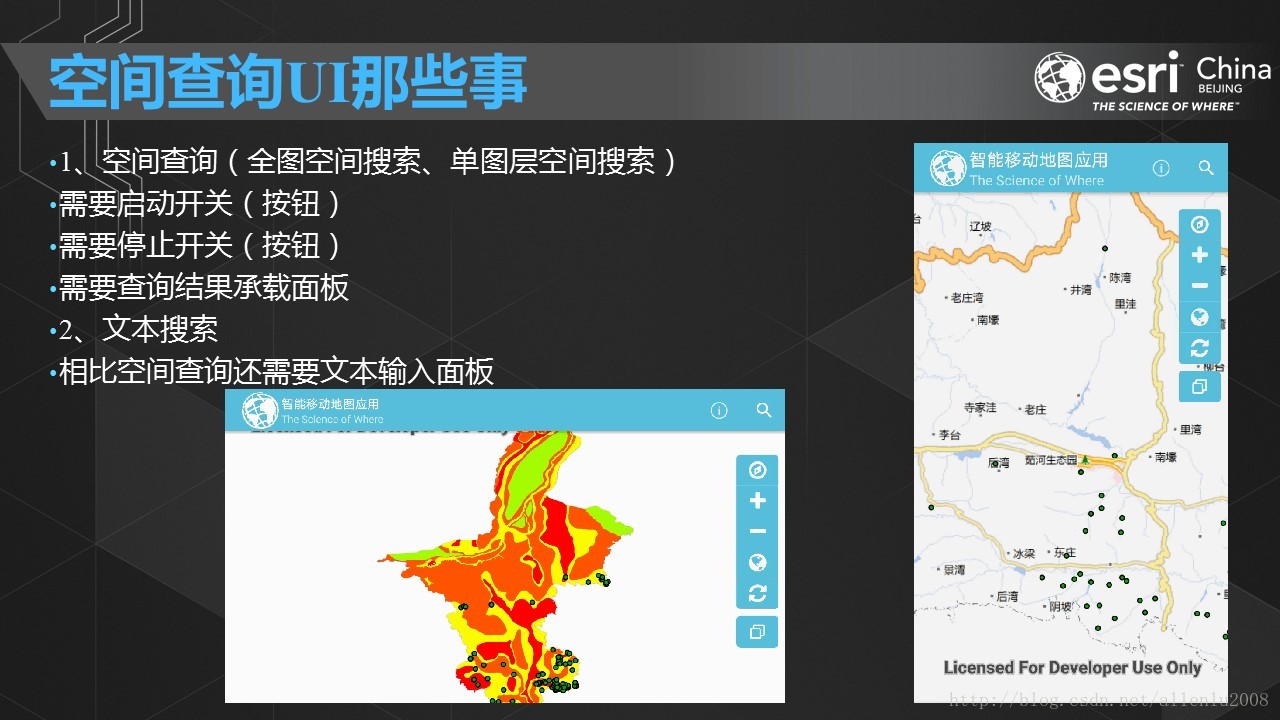Click the map label 辽坡
Image resolution: width=1280 pixels, height=720 pixels.
(x=980, y=227)
